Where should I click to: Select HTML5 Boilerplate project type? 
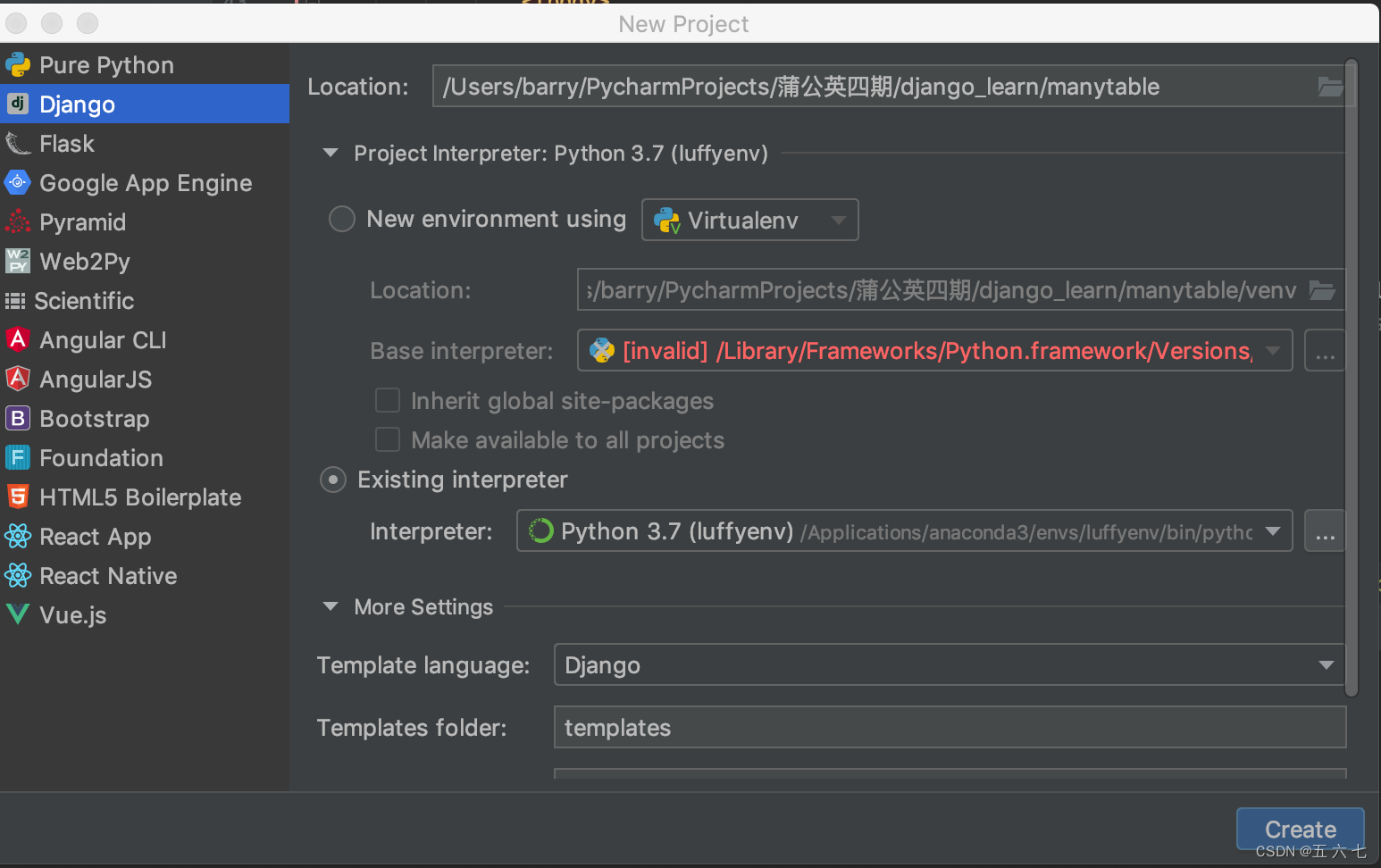[x=145, y=497]
